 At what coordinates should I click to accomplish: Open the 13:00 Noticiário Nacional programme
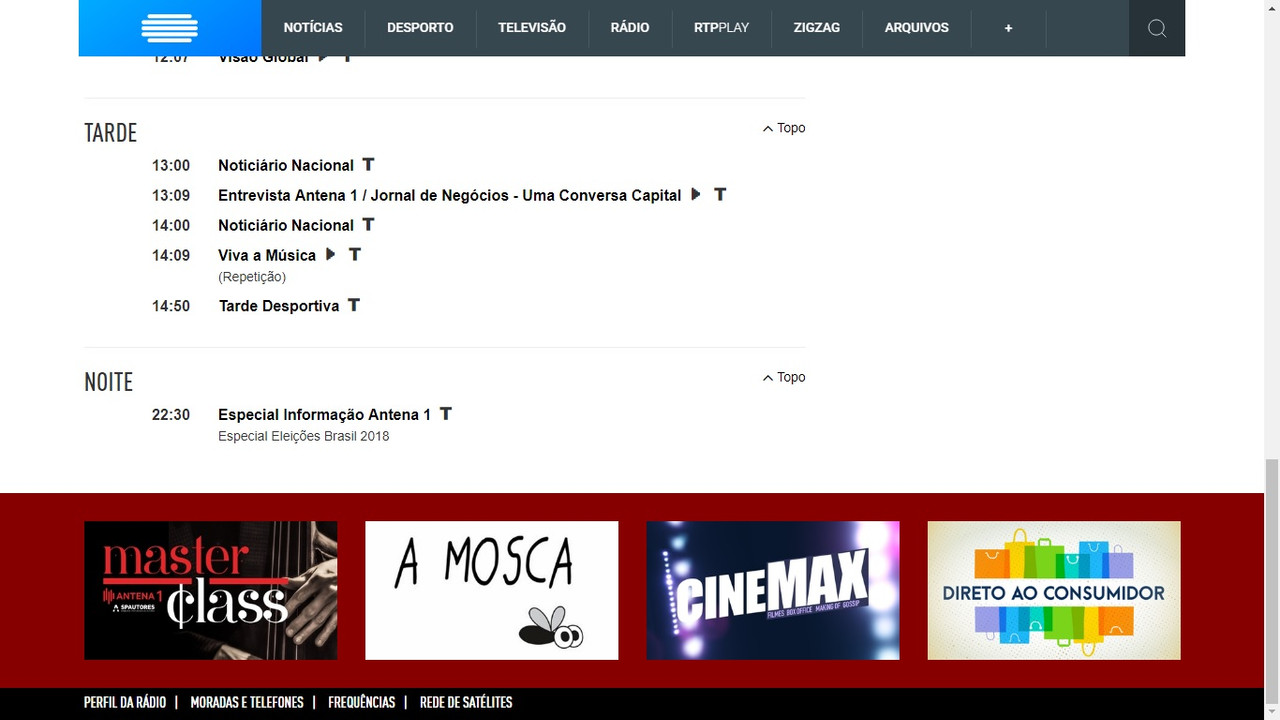coord(286,165)
